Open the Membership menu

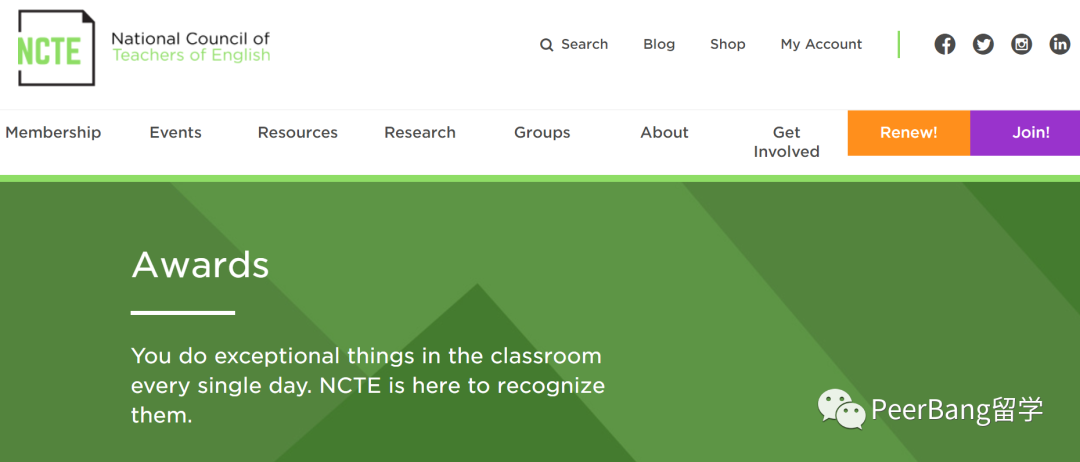pyautogui.click(x=53, y=132)
